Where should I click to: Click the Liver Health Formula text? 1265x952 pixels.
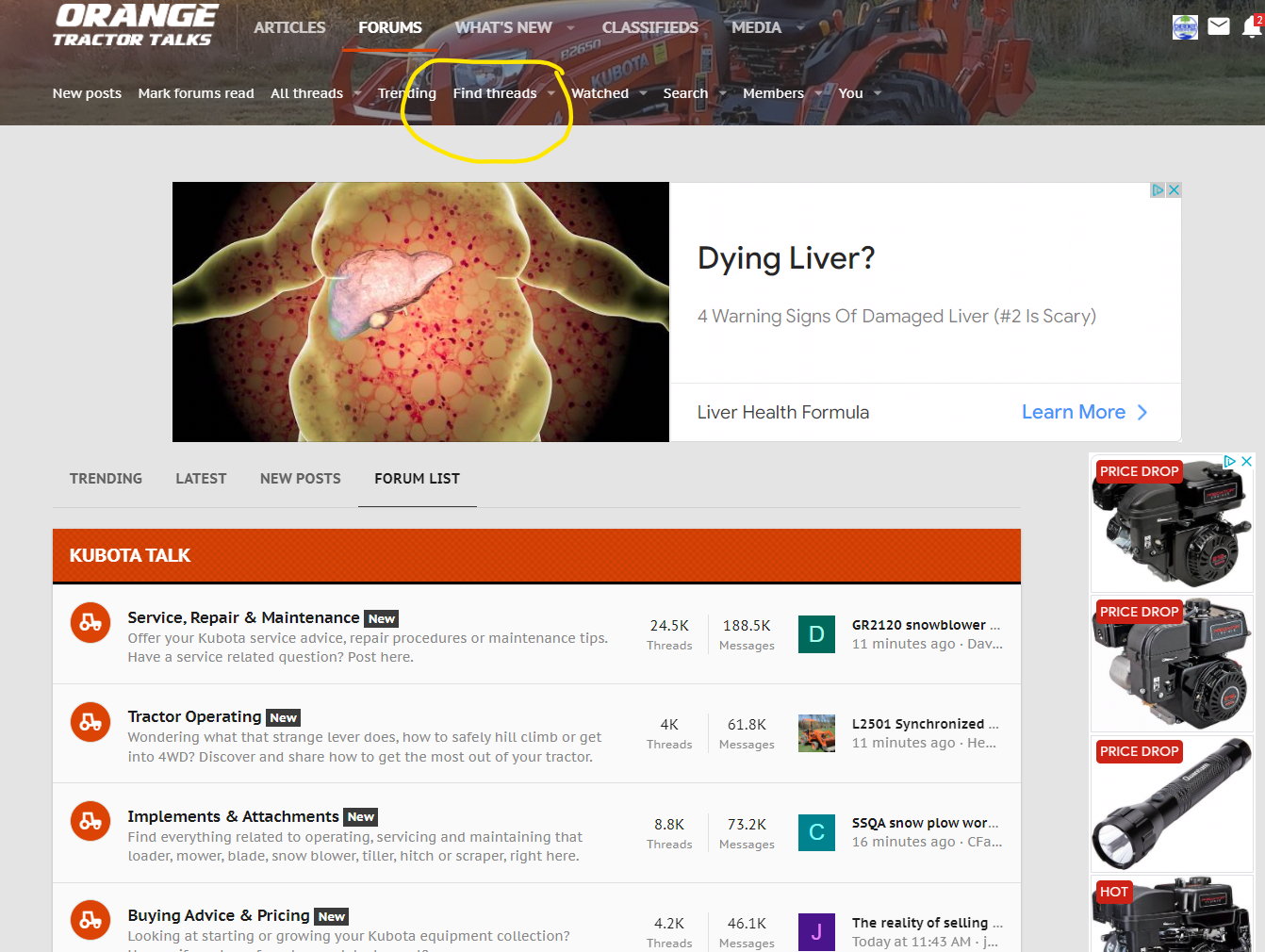click(783, 412)
